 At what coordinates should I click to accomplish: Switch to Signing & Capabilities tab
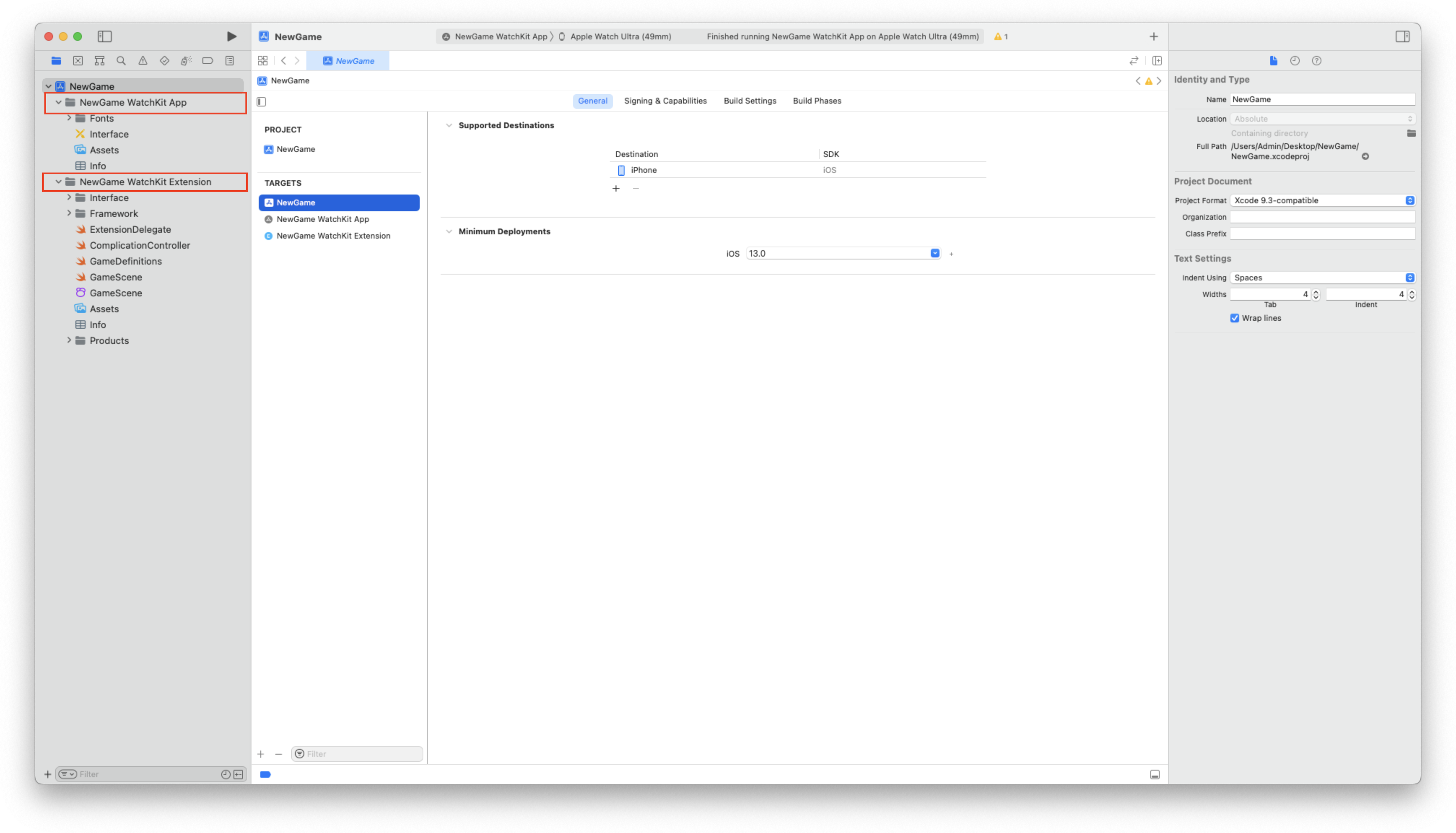[665, 101]
